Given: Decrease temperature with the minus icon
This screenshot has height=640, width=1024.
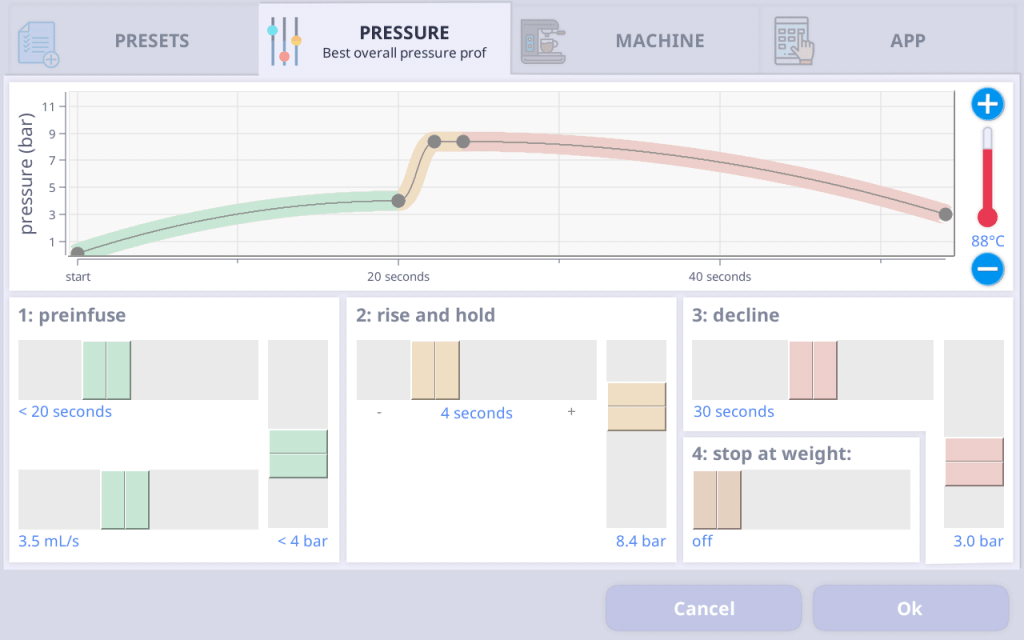Looking at the screenshot, I should (987, 268).
